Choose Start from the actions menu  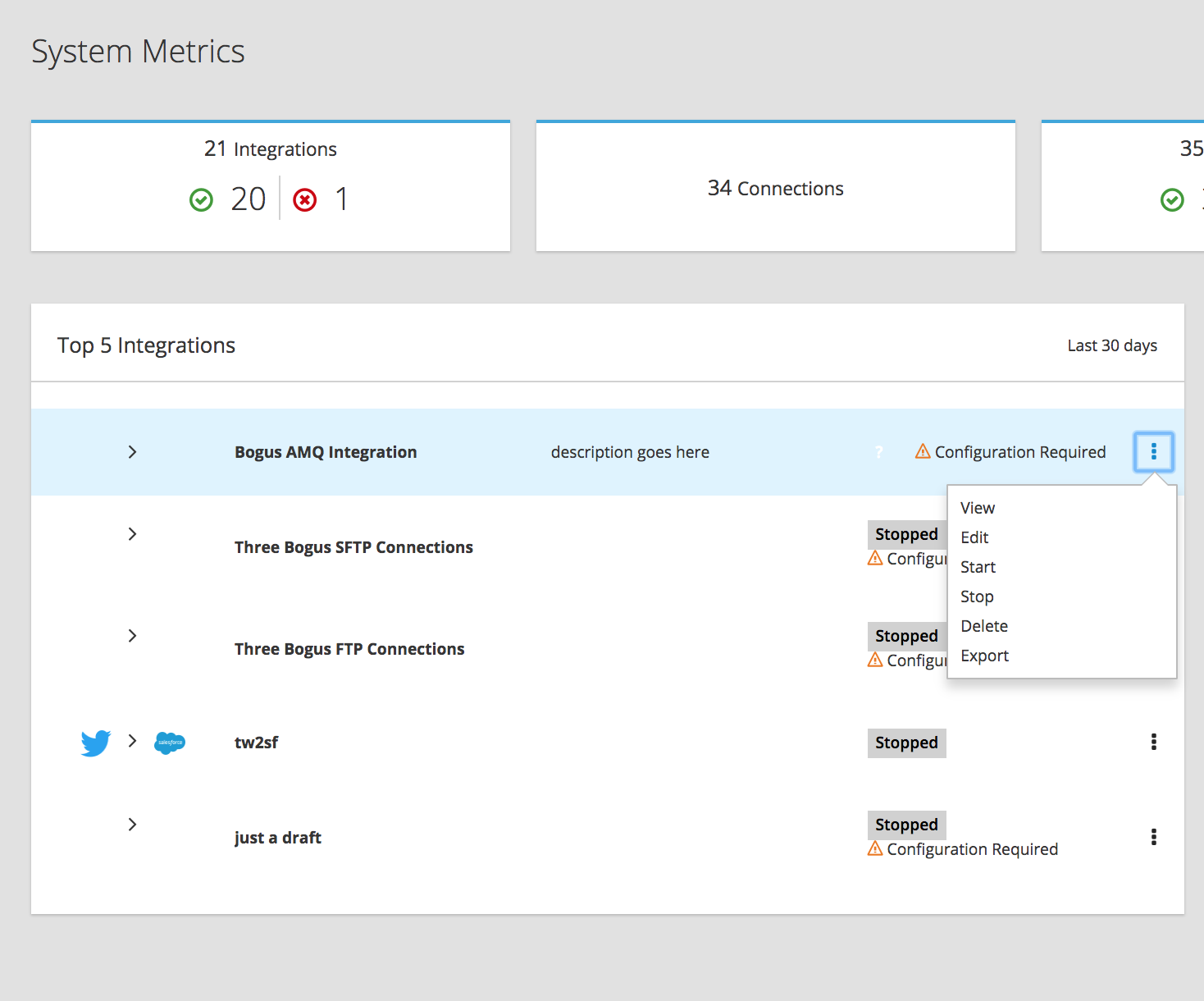coord(978,567)
